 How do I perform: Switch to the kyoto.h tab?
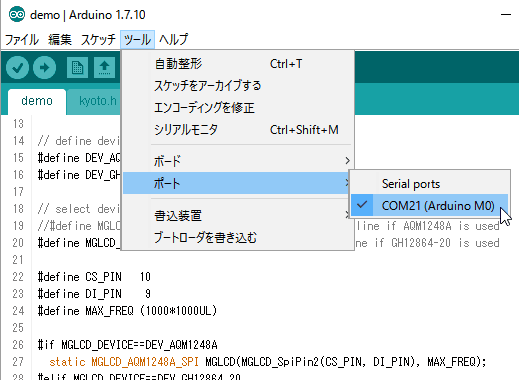(97, 101)
